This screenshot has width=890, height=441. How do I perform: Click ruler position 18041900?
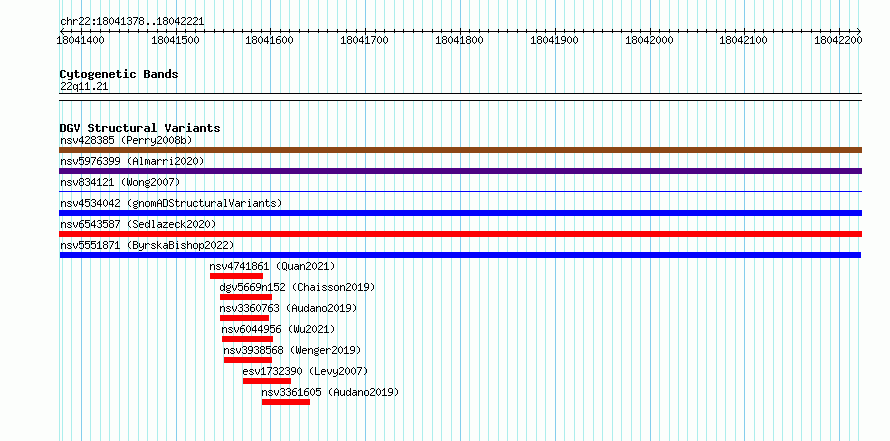click(554, 40)
